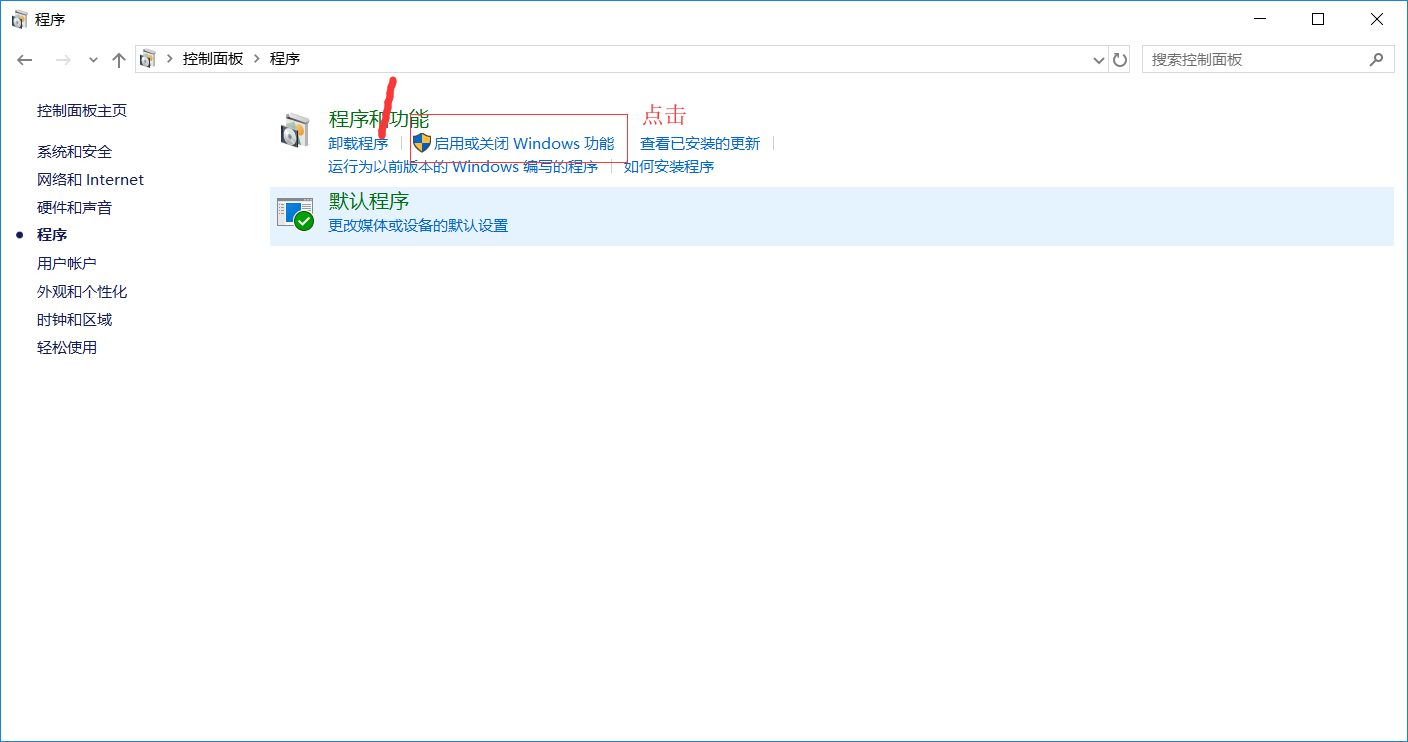Image resolution: width=1408 pixels, height=742 pixels.
Task: Click the magnifier search icon
Action: 1376,60
